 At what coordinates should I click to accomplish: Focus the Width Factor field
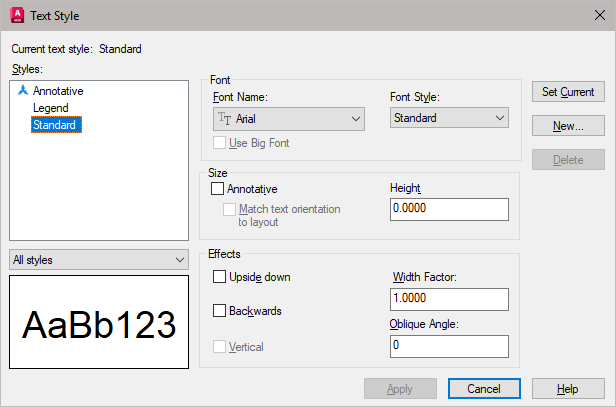449,300
